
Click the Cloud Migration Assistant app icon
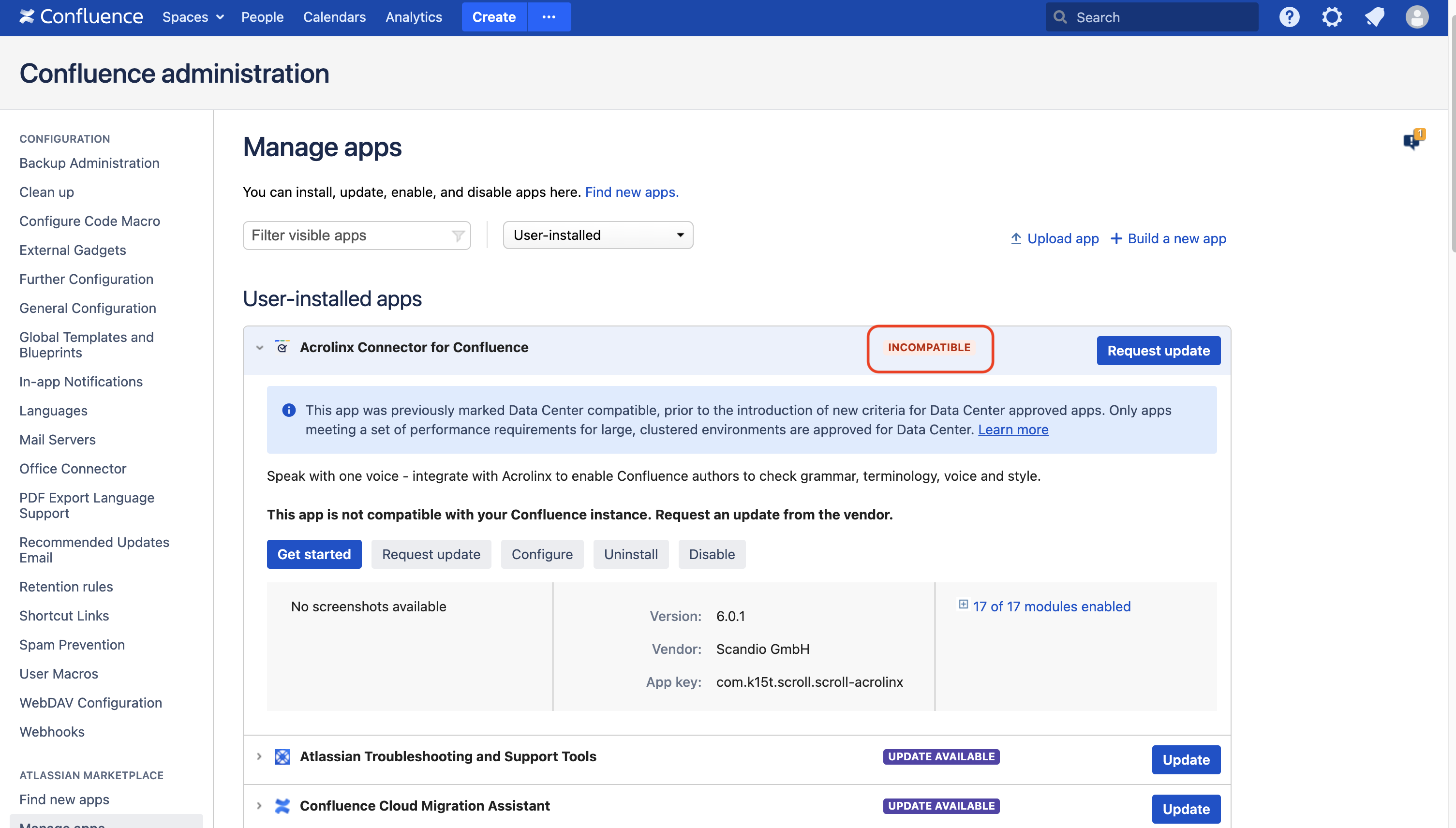click(282, 806)
